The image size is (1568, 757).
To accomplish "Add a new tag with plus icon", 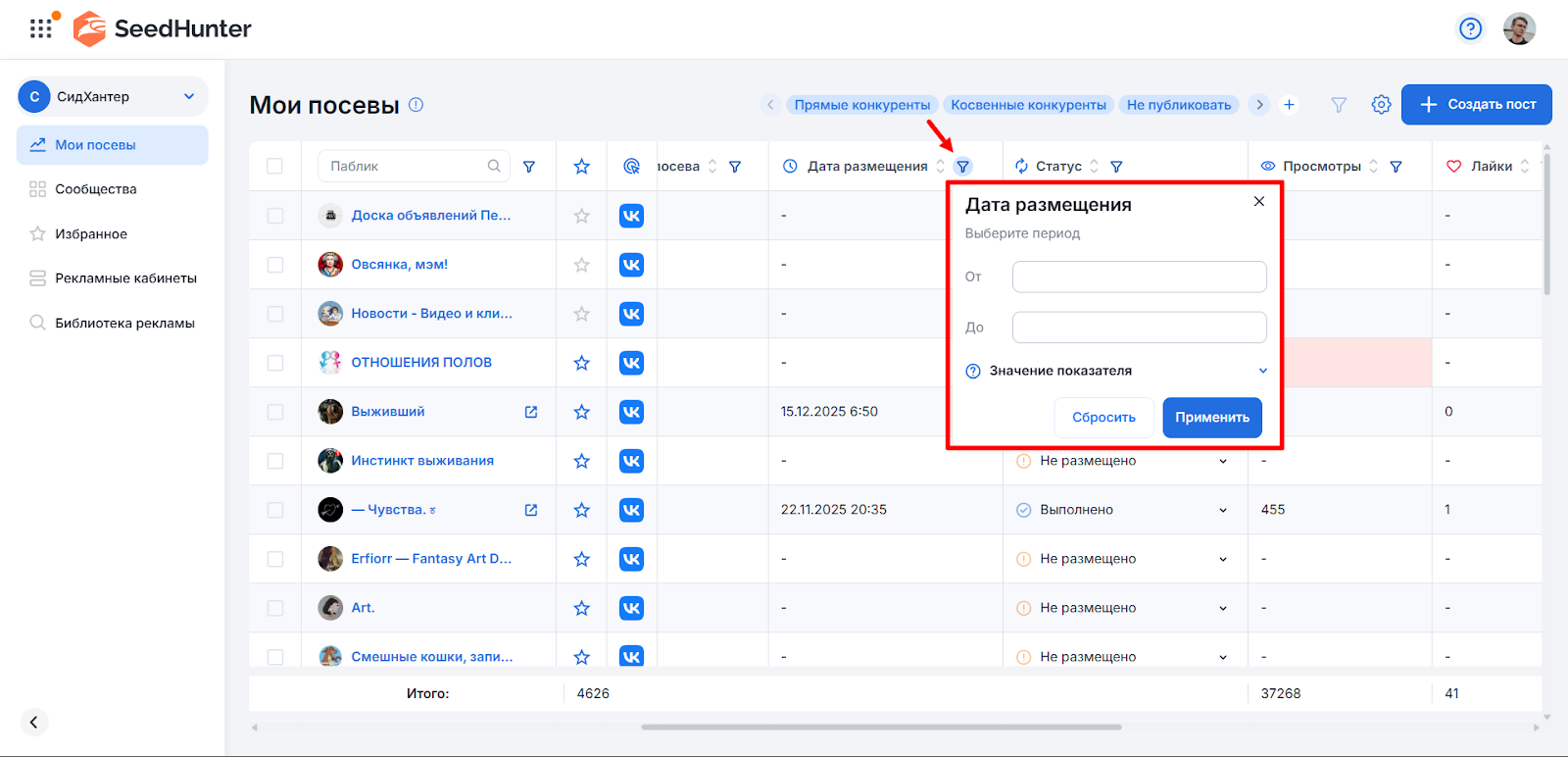I will click(1289, 105).
